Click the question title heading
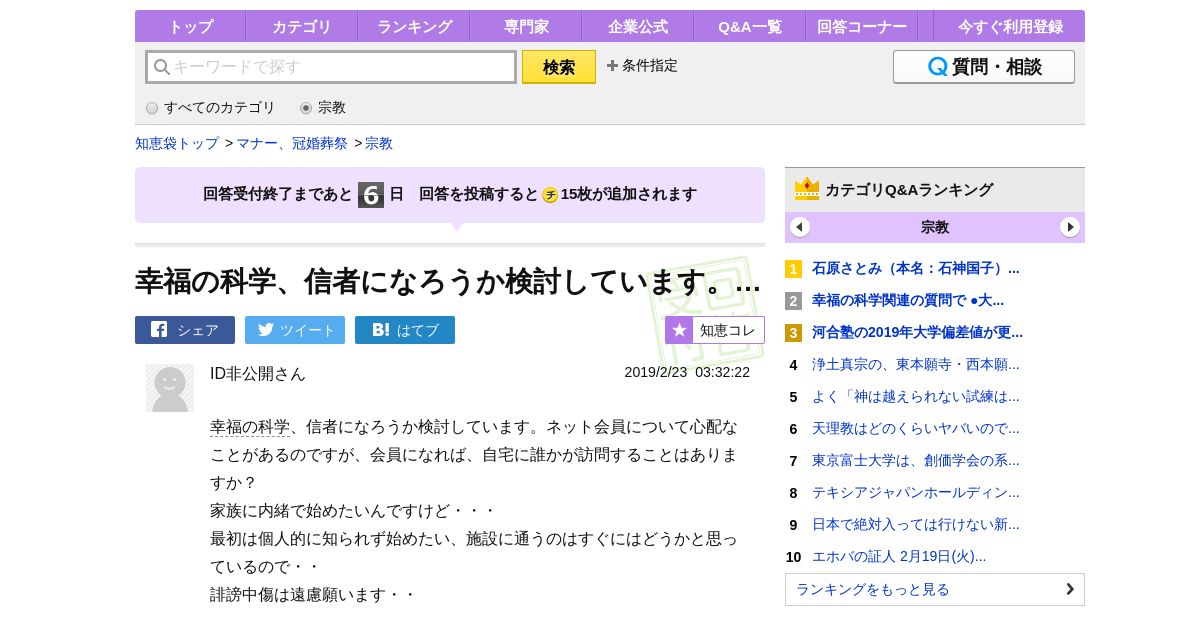The image size is (1200, 630). click(x=448, y=281)
